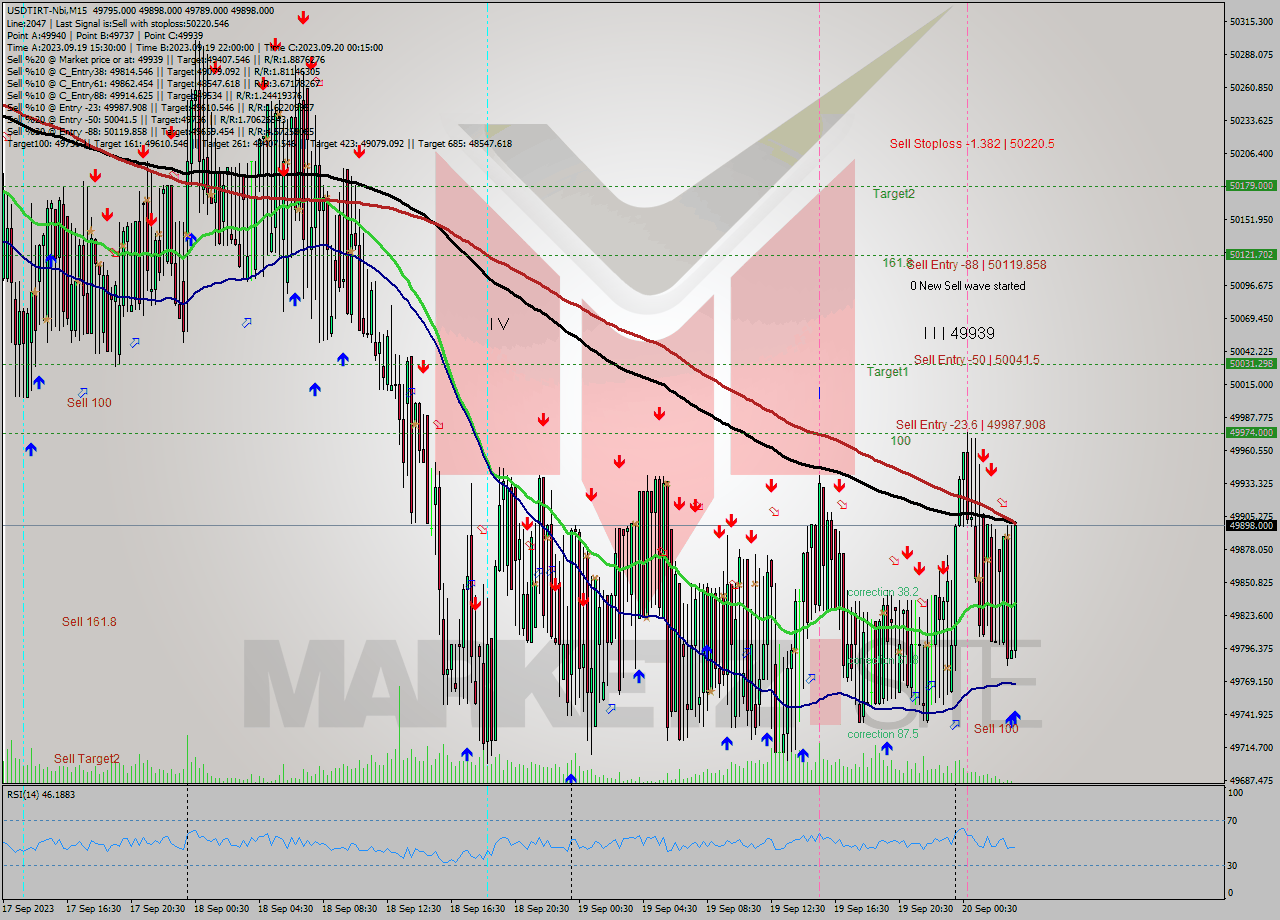
Task: Select the 'Sell 161.8' label
Action: 89,622
